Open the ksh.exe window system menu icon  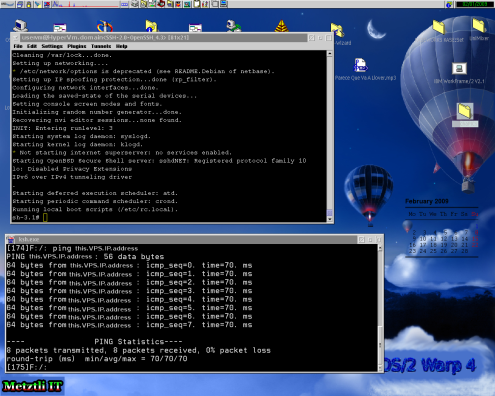11,239
